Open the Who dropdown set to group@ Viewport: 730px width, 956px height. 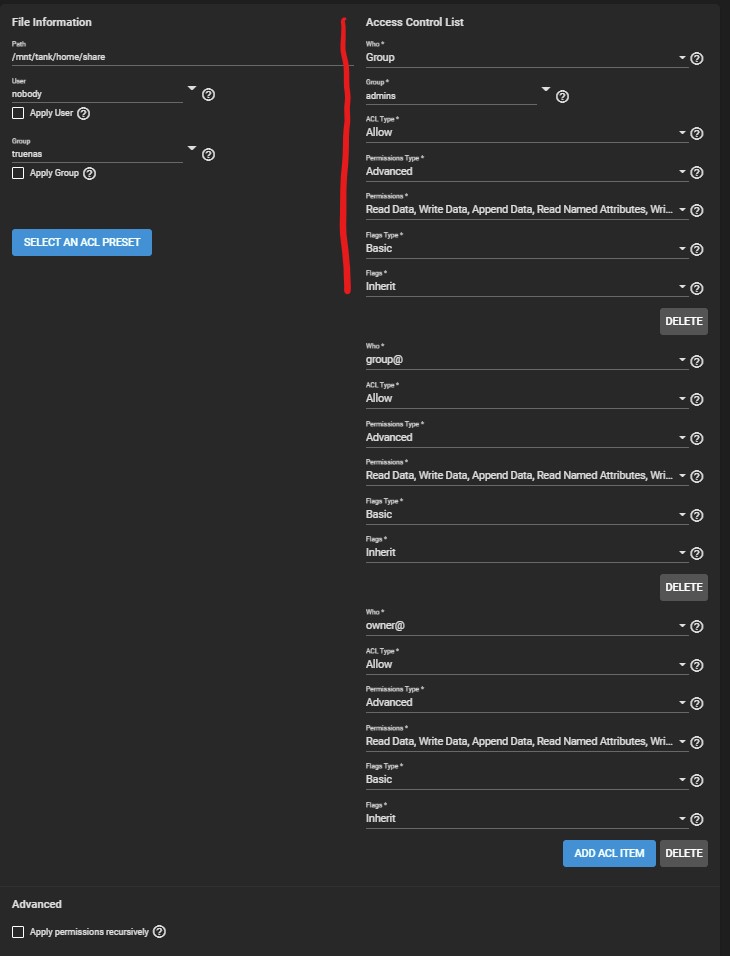526,359
